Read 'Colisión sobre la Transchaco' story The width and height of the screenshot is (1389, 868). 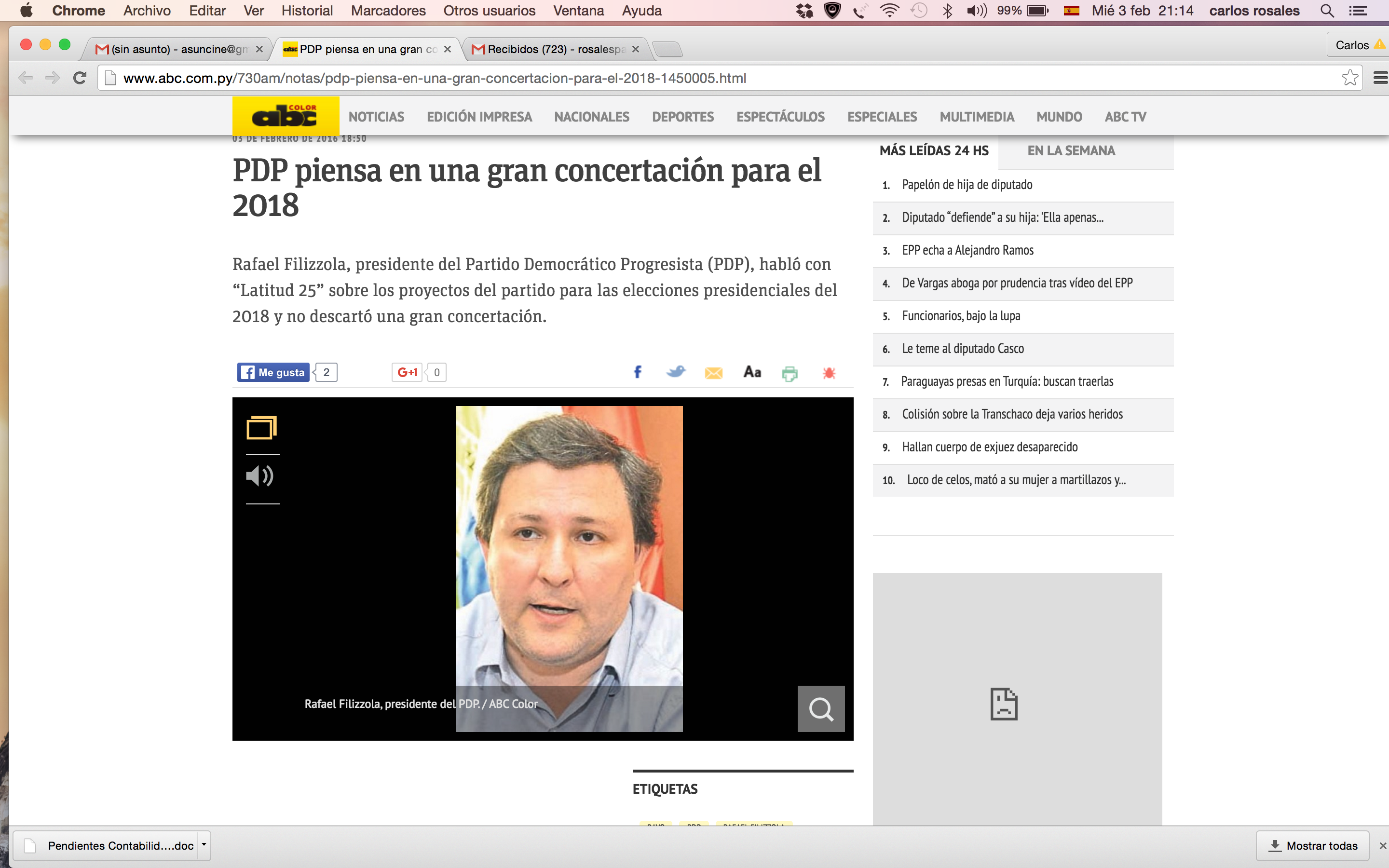pos(1012,414)
